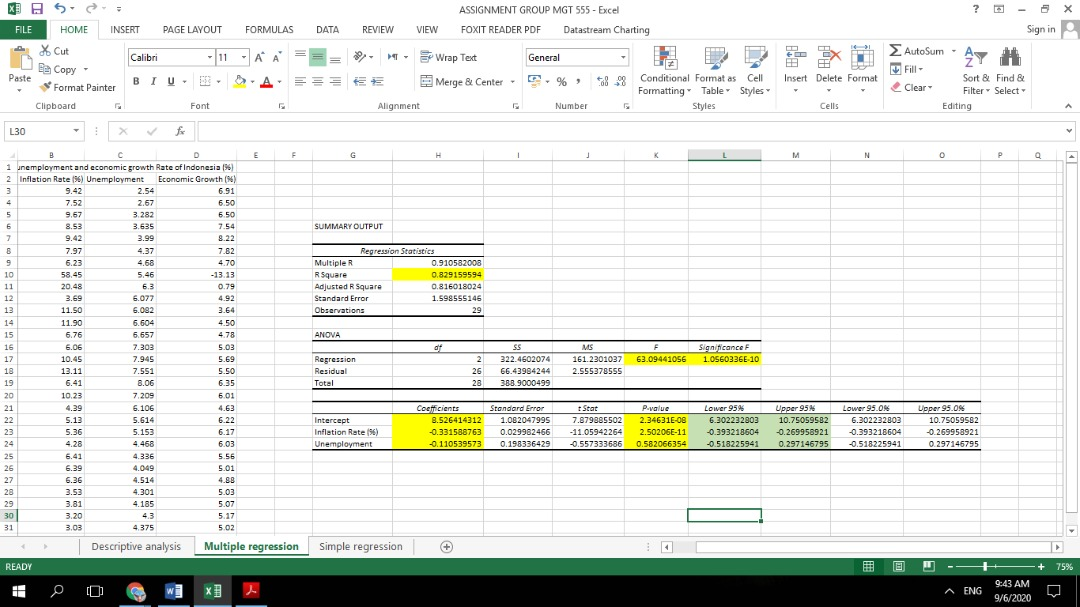This screenshot has width=1080, height=607.
Task: Apply bold formatting with the Bold icon
Action: click(x=136, y=80)
